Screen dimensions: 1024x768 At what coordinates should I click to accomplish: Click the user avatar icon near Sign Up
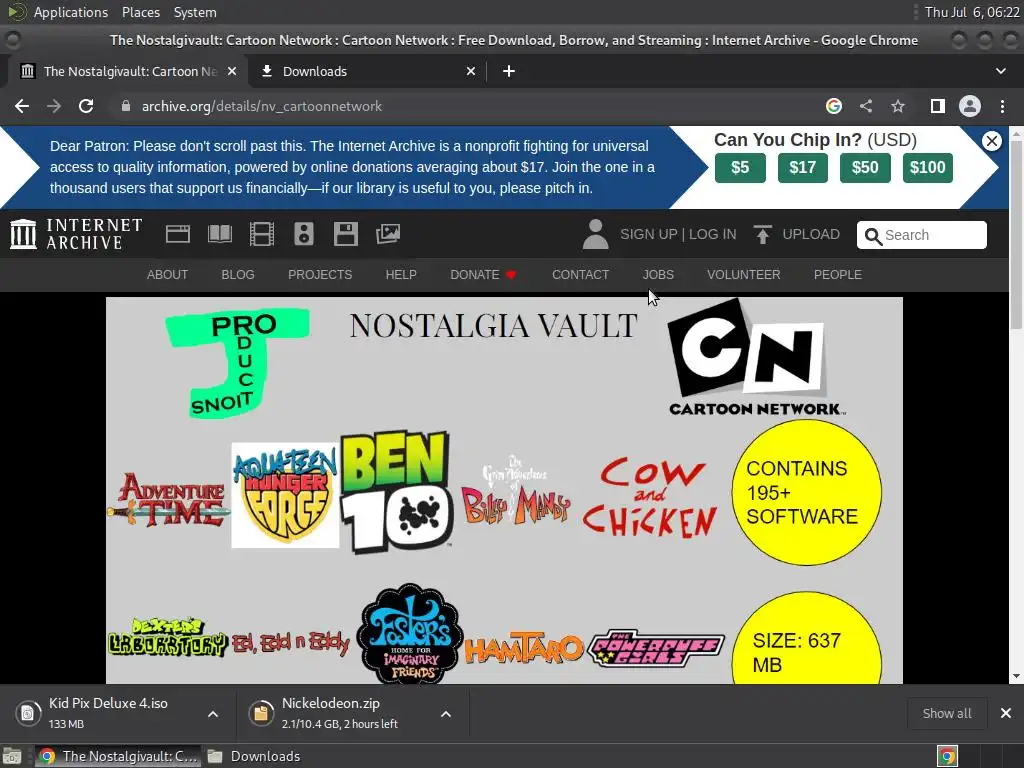595,234
